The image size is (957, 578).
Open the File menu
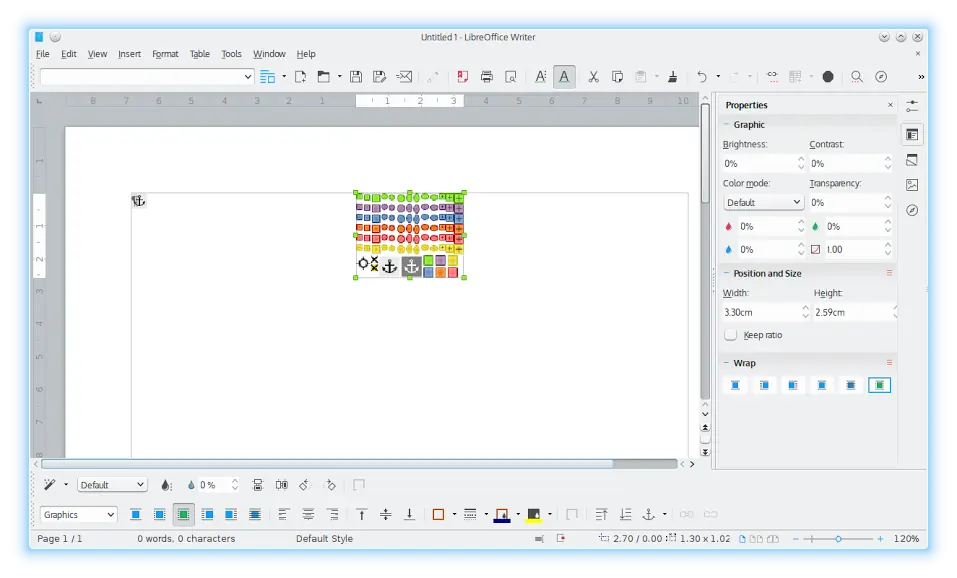(43, 54)
